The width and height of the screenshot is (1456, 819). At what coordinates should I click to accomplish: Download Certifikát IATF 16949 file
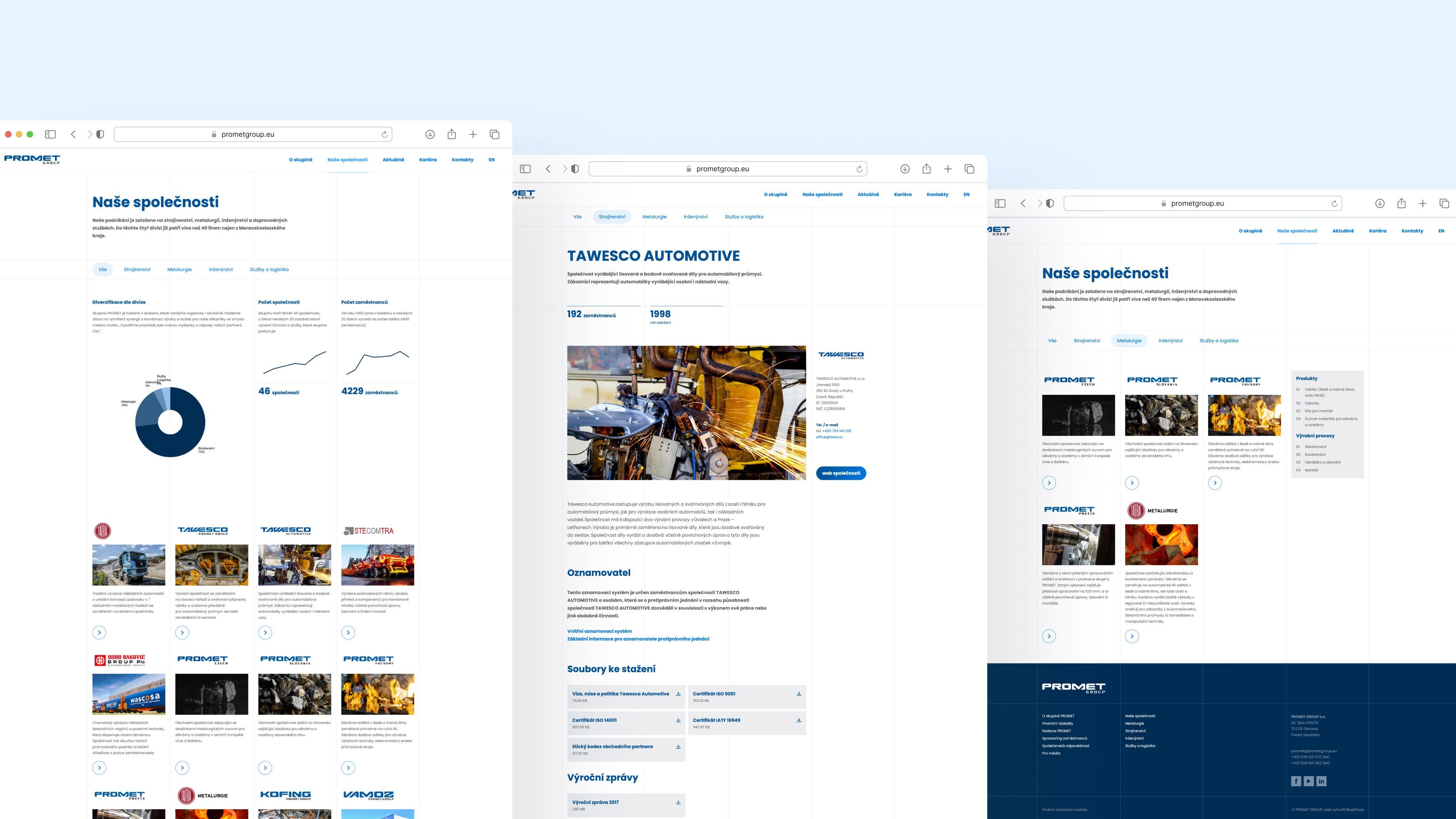(799, 720)
